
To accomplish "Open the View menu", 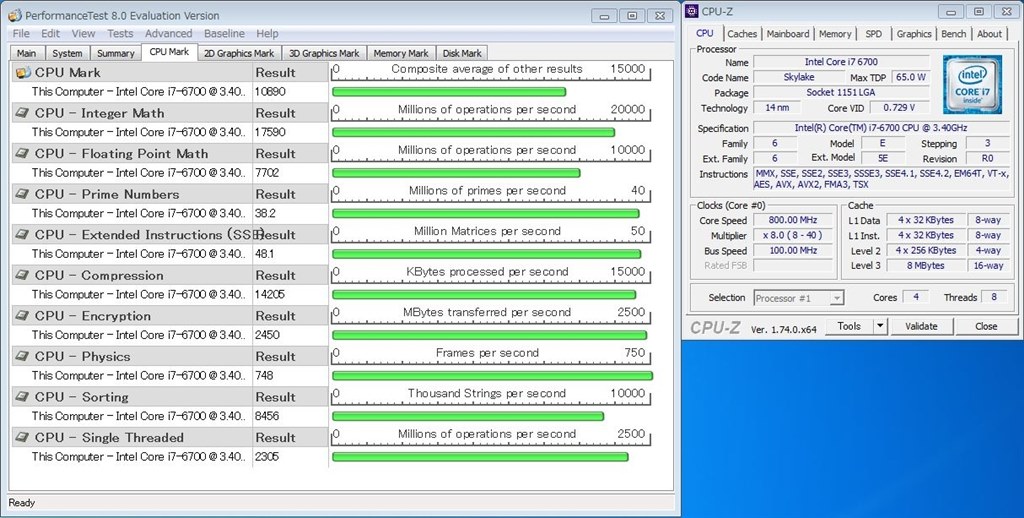I will [83, 33].
